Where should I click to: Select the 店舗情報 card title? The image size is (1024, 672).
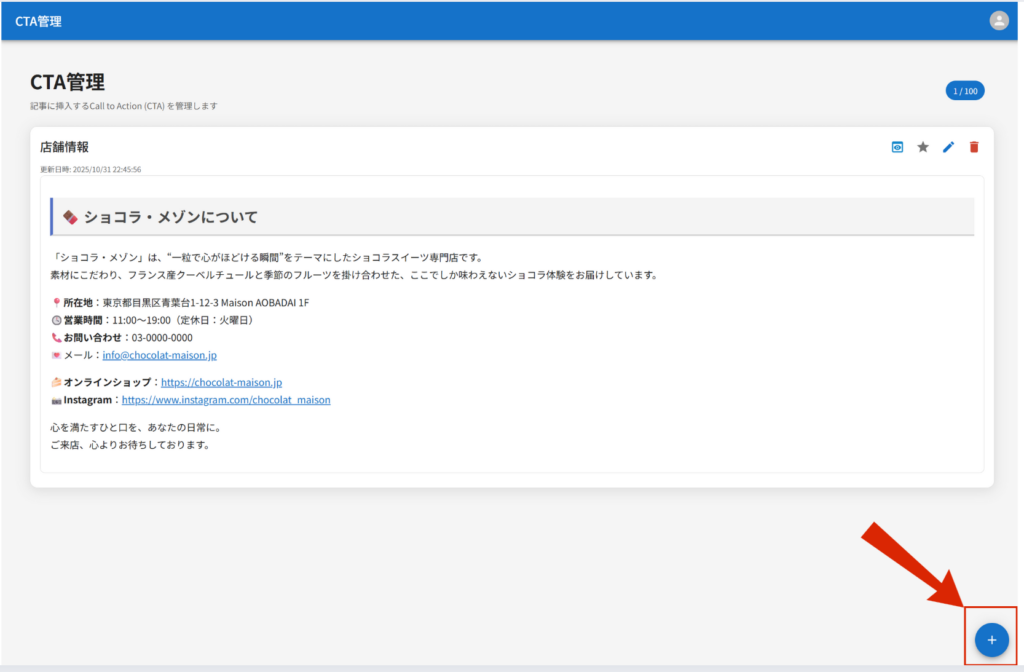(64, 147)
